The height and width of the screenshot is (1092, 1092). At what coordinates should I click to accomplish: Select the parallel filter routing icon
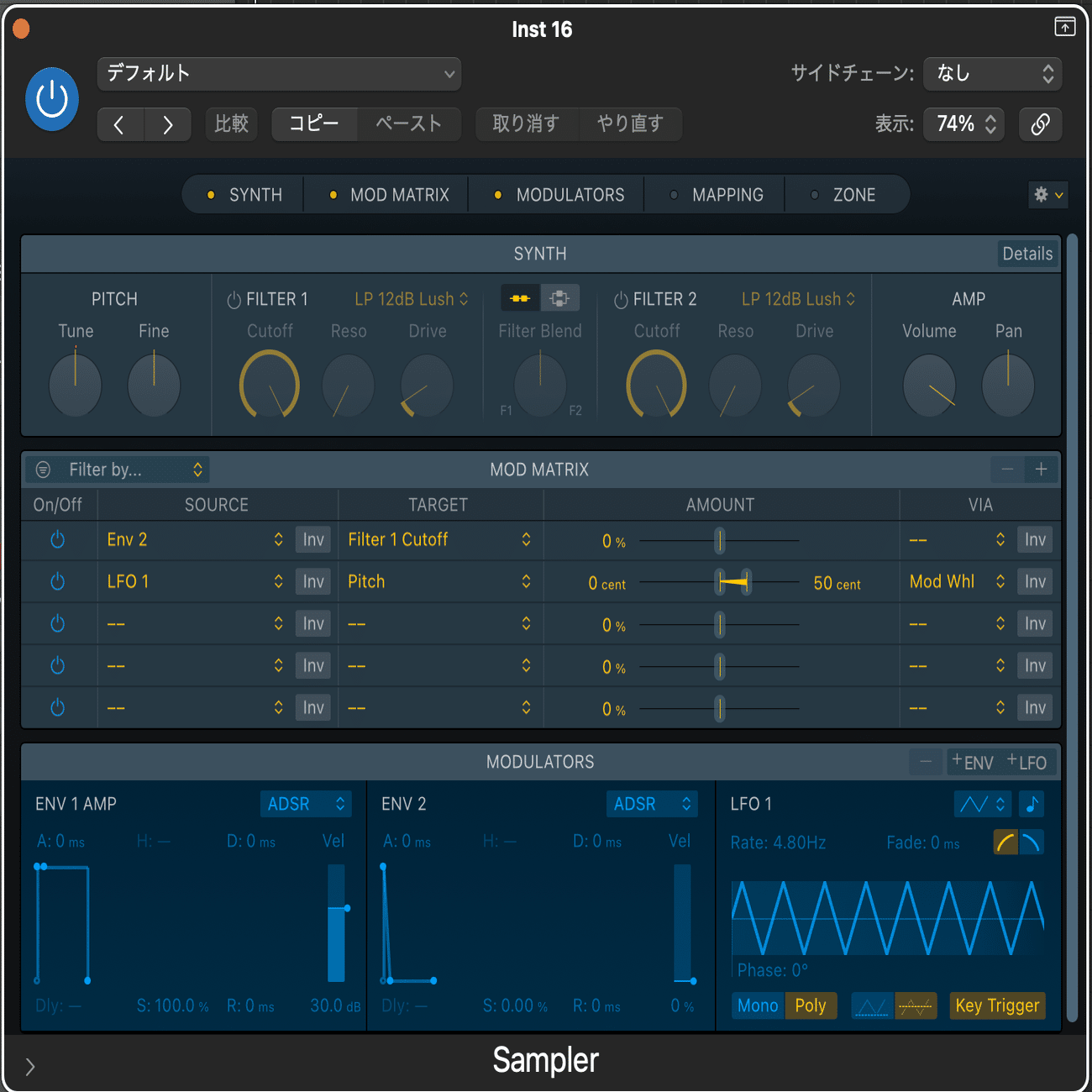559,298
